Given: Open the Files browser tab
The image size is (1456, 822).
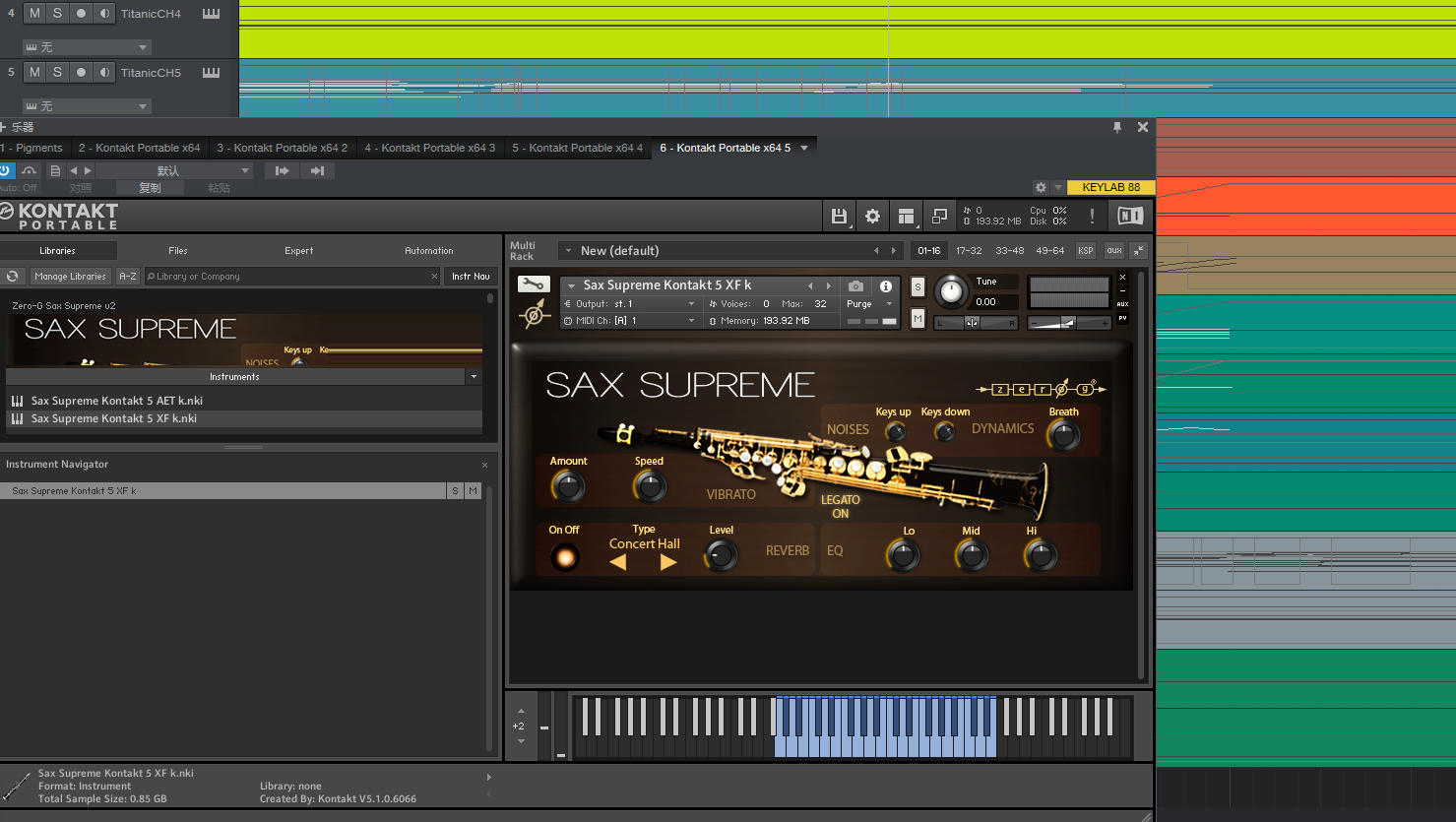Looking at the screenshot, I should pos(178,251).
